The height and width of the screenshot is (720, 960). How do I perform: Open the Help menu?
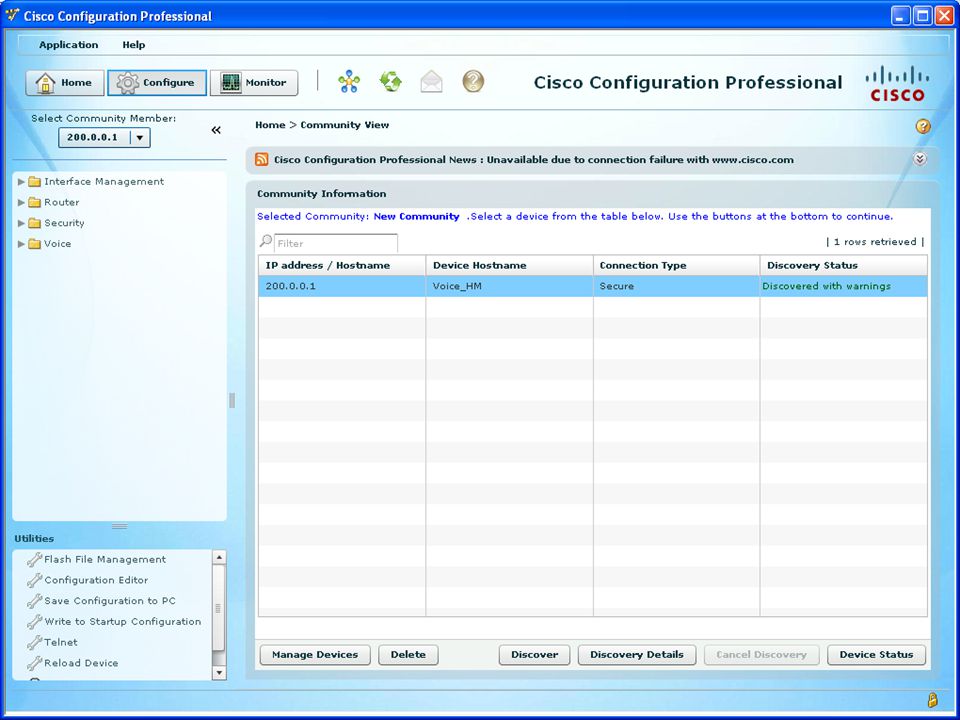[133, 45]
